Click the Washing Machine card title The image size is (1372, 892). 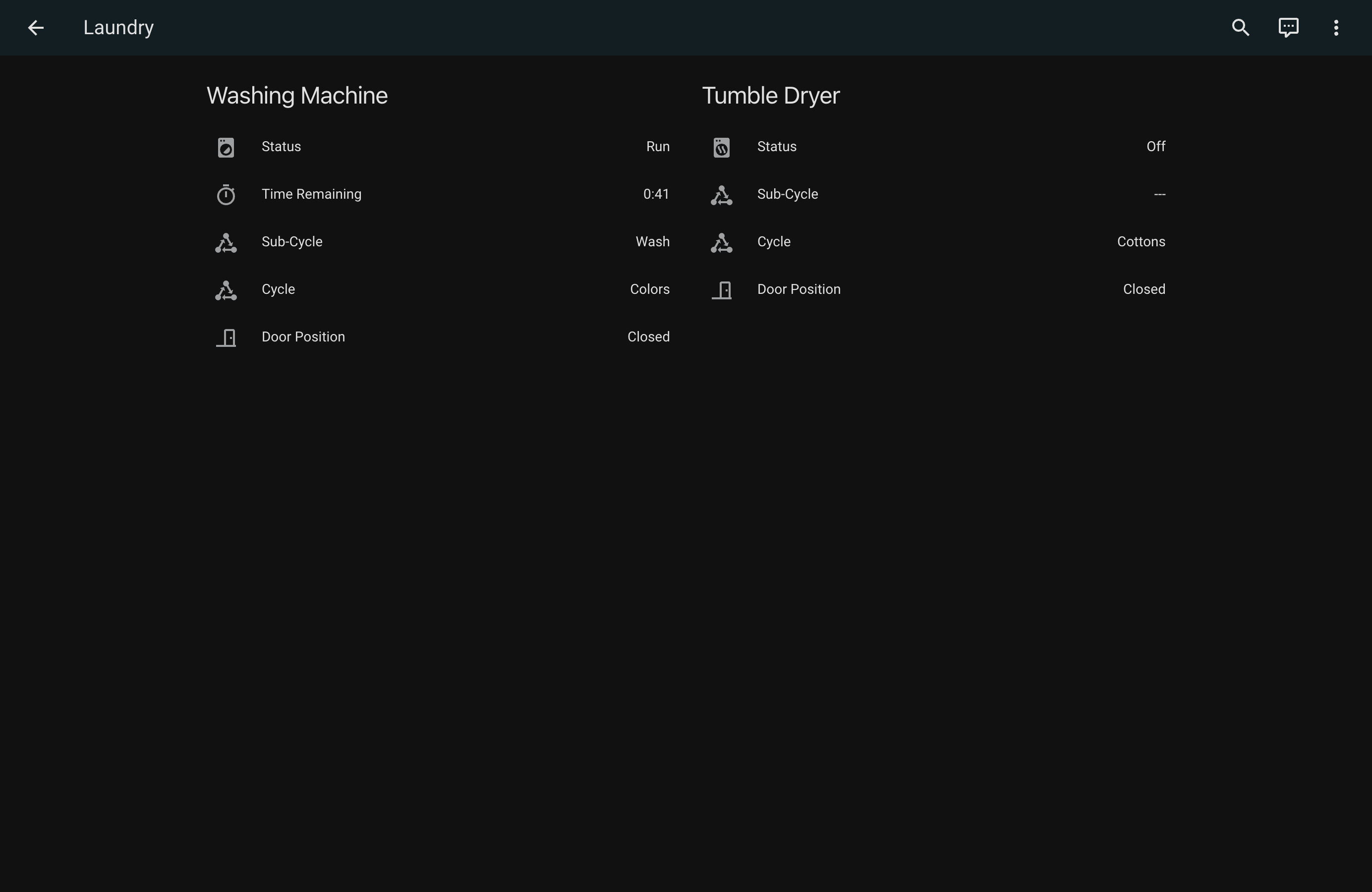[x=297, y=96]
